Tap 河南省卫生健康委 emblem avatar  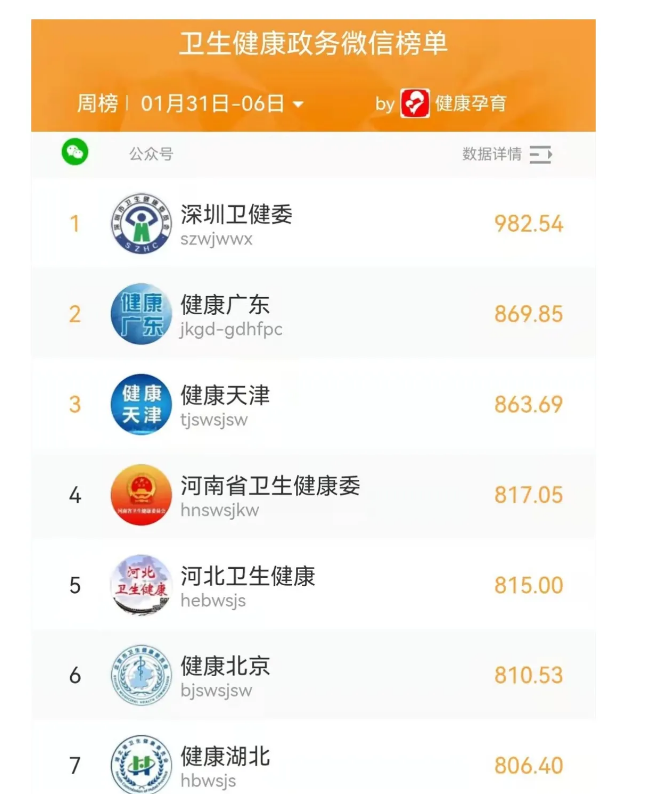point(141,495)
